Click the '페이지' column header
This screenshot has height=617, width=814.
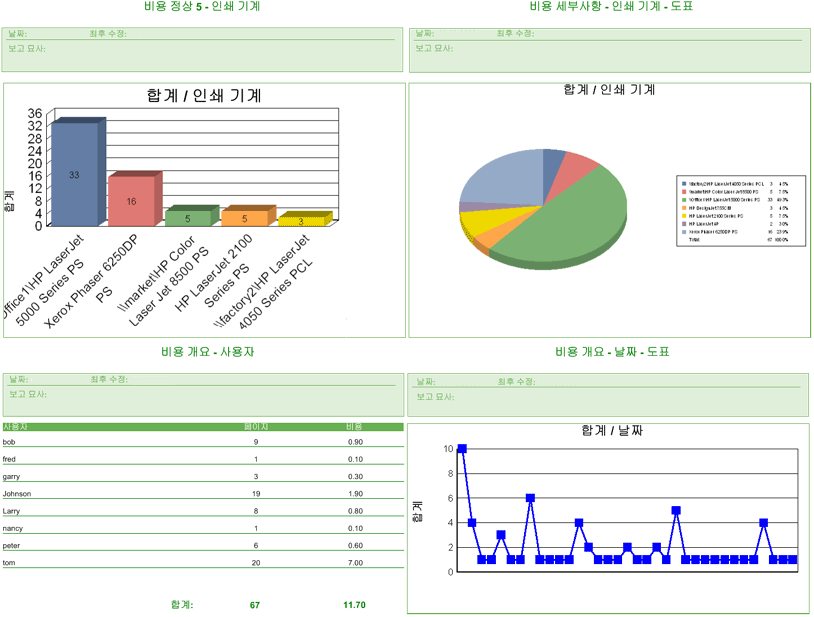pos(256,427)
